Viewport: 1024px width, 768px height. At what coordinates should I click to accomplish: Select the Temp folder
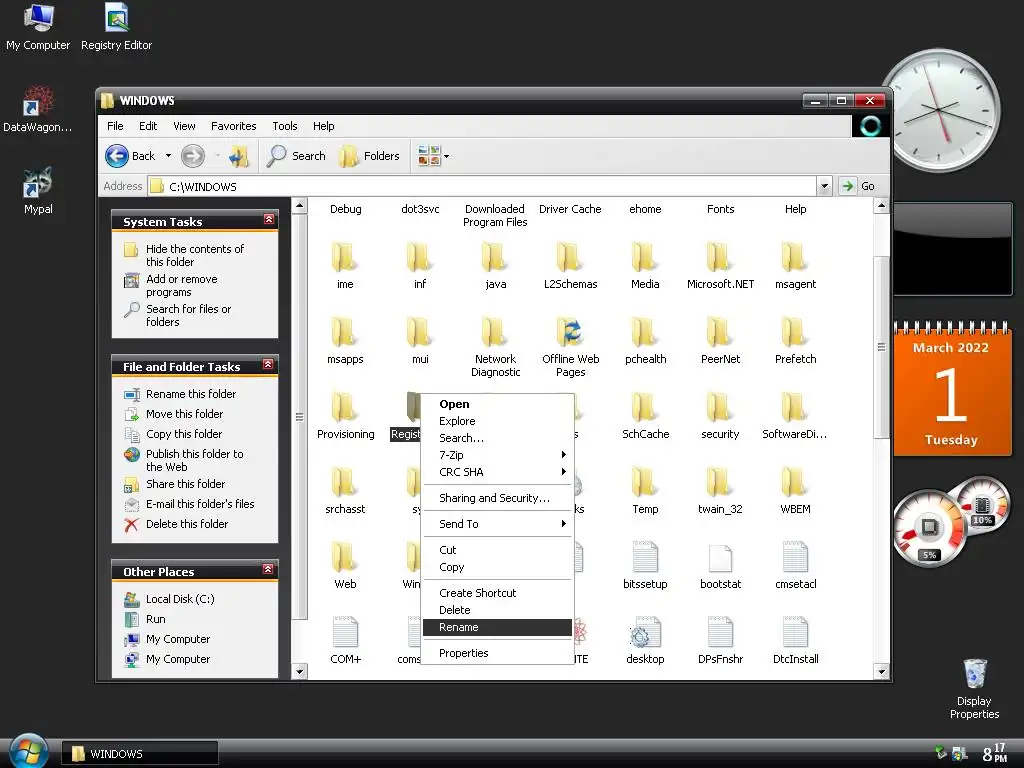coord(645,491)
